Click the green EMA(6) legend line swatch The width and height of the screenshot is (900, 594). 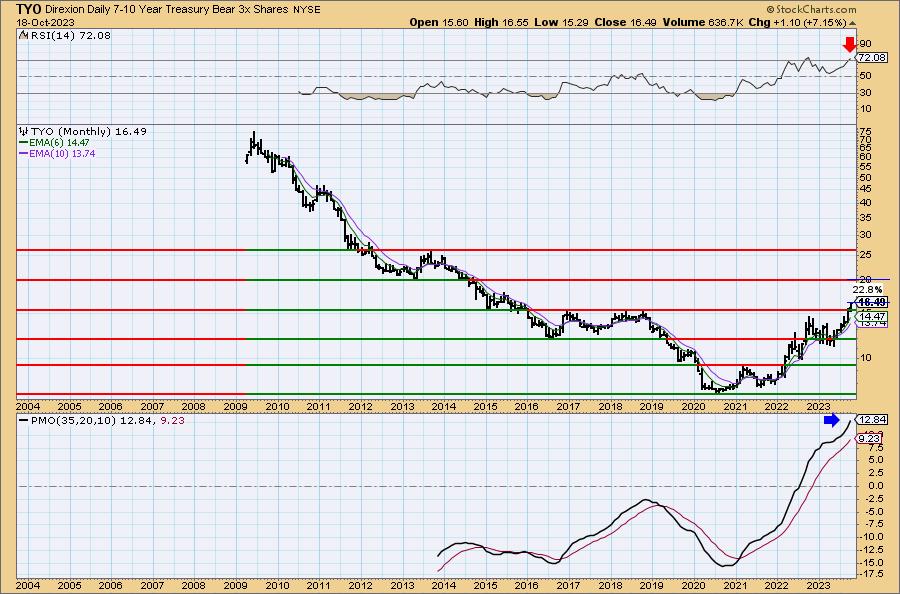click(x=24, y=142)
